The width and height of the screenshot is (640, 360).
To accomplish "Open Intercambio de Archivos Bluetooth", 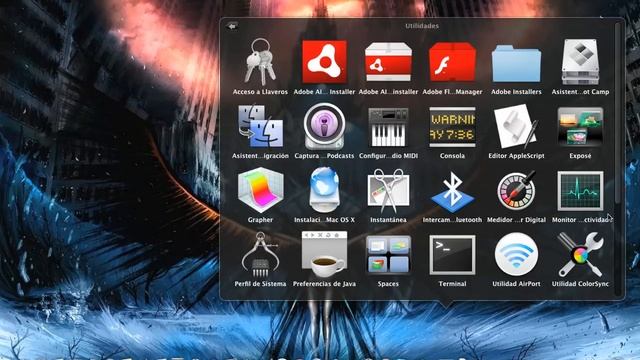I will point(452,192).
